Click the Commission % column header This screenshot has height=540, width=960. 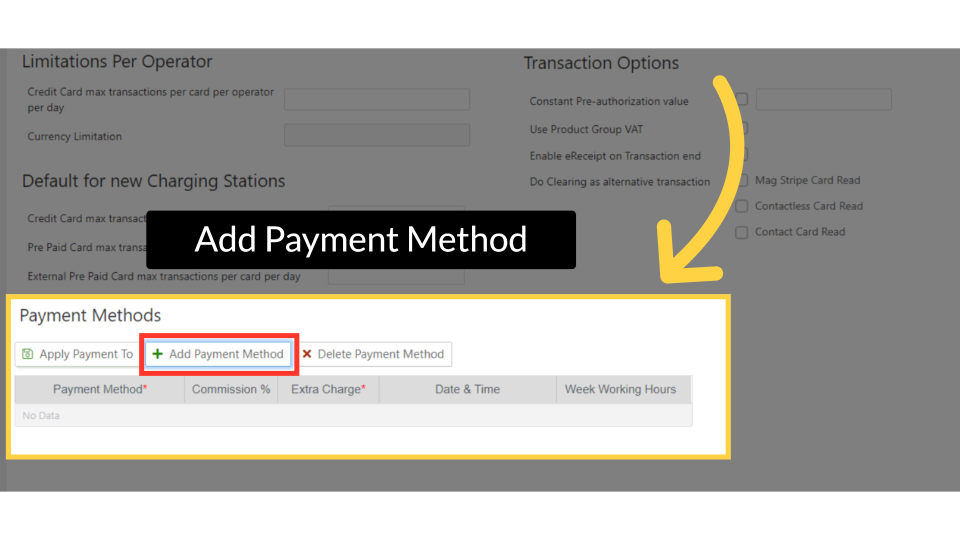coord(231,389)
